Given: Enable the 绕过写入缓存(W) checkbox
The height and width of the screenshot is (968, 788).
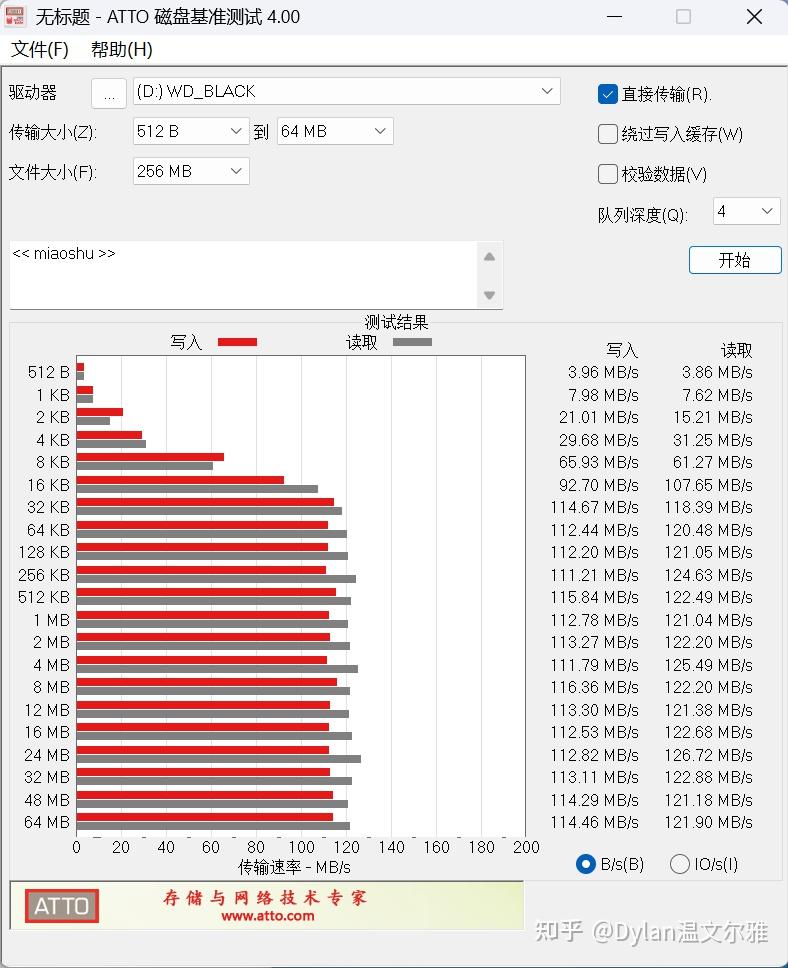Looking at the screenshot, I should pos(608,134).
